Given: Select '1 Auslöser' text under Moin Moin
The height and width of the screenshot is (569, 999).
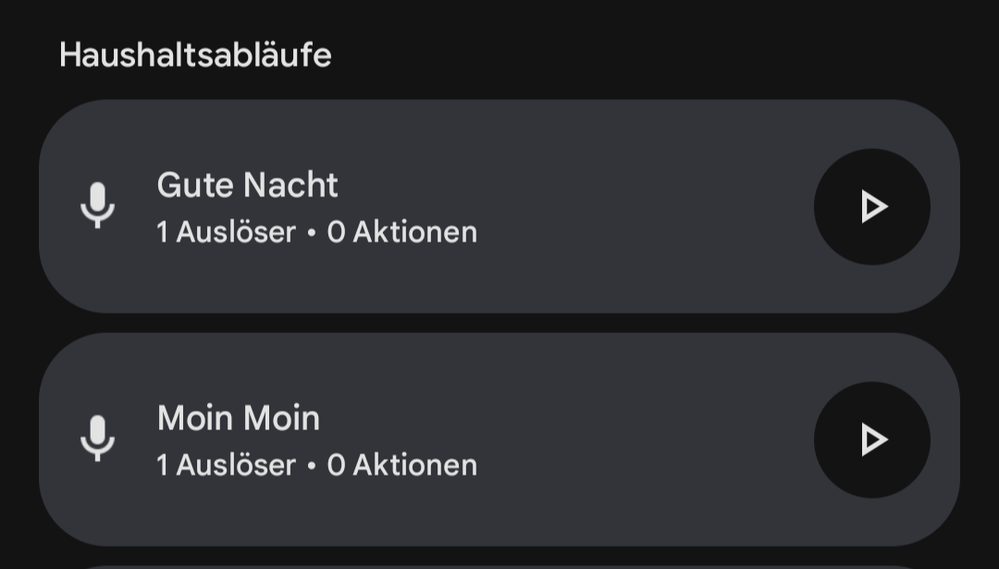Looking at the screenshot, I should (x=226, y=466).
